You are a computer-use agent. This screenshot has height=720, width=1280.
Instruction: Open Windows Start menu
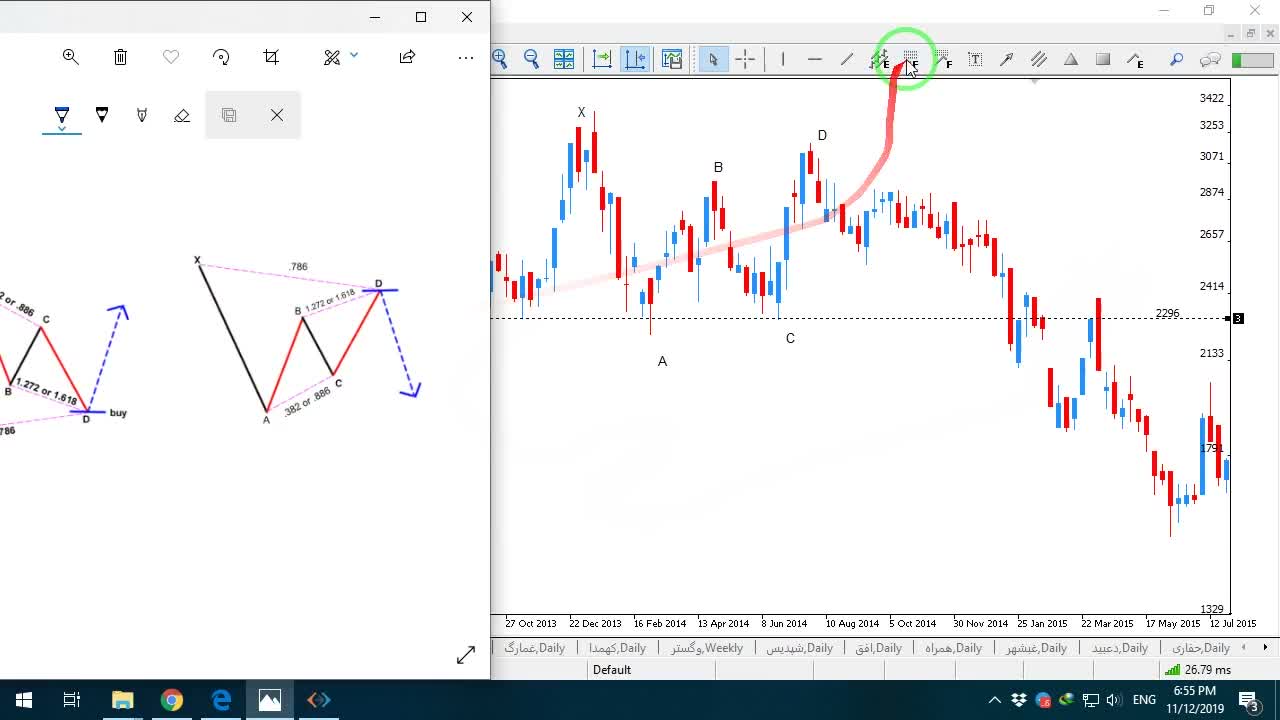pos(23,700)
